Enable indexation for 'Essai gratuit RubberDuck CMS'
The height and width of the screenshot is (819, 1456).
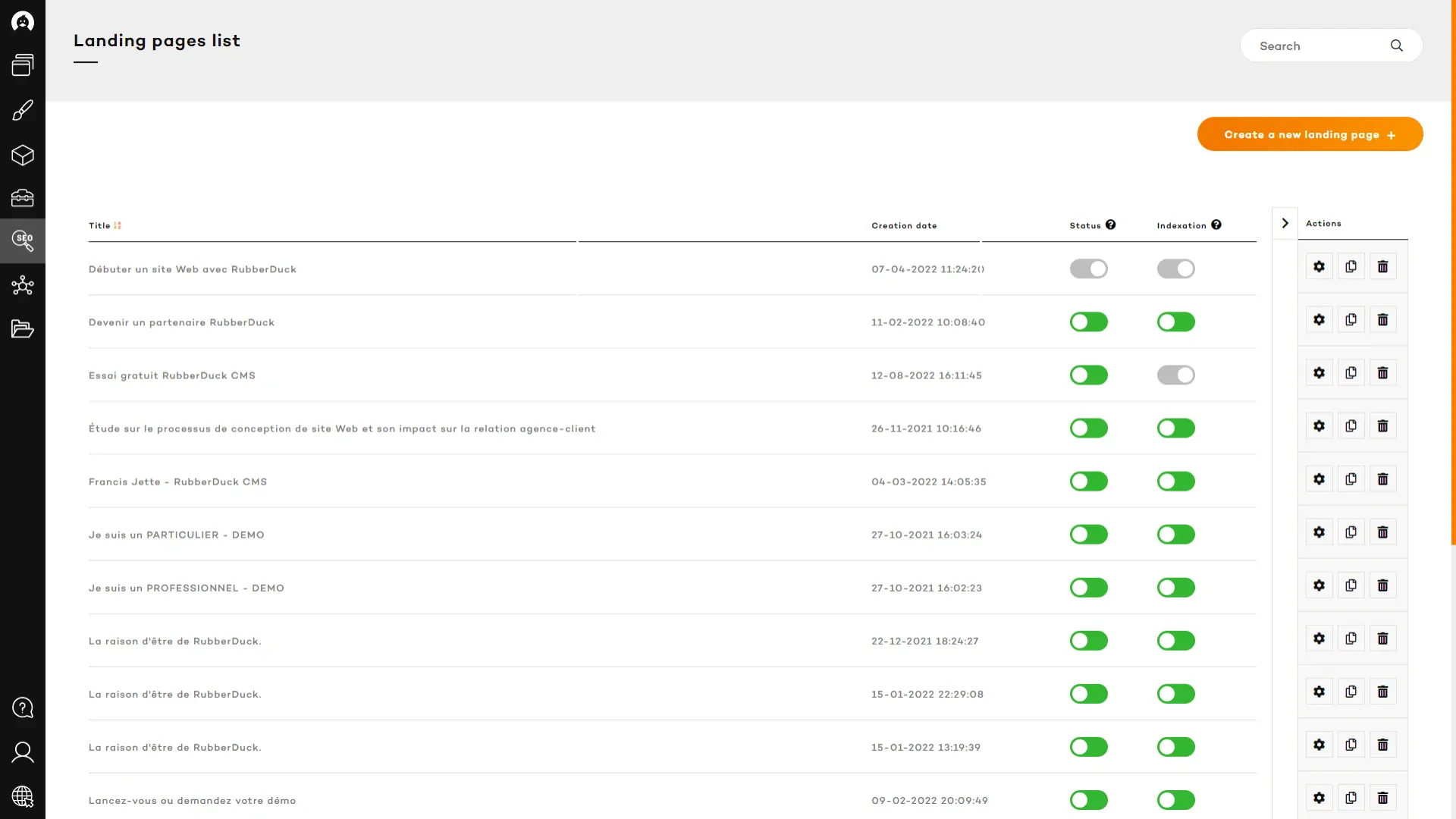point(1175,375)
